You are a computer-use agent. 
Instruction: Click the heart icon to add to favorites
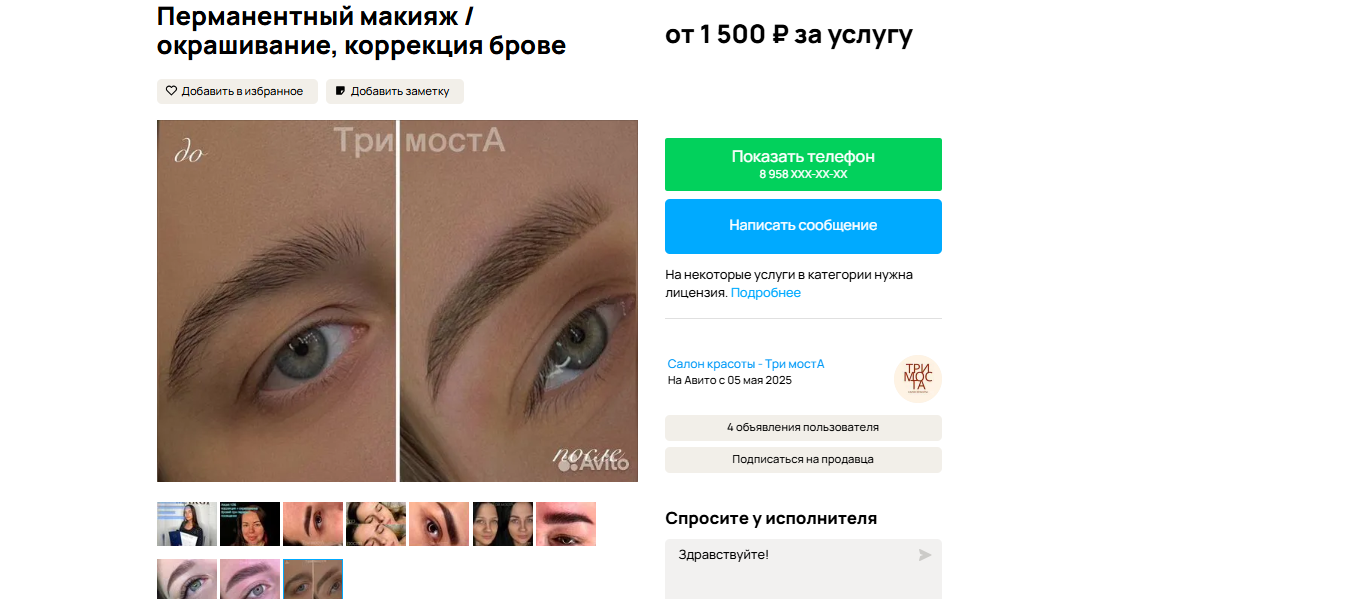point(171,91)
